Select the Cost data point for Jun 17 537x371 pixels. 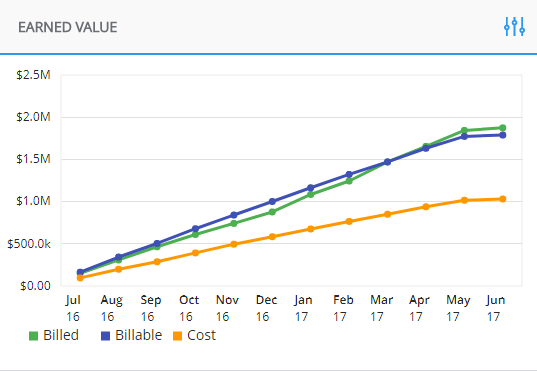click(x=502, y=199)
